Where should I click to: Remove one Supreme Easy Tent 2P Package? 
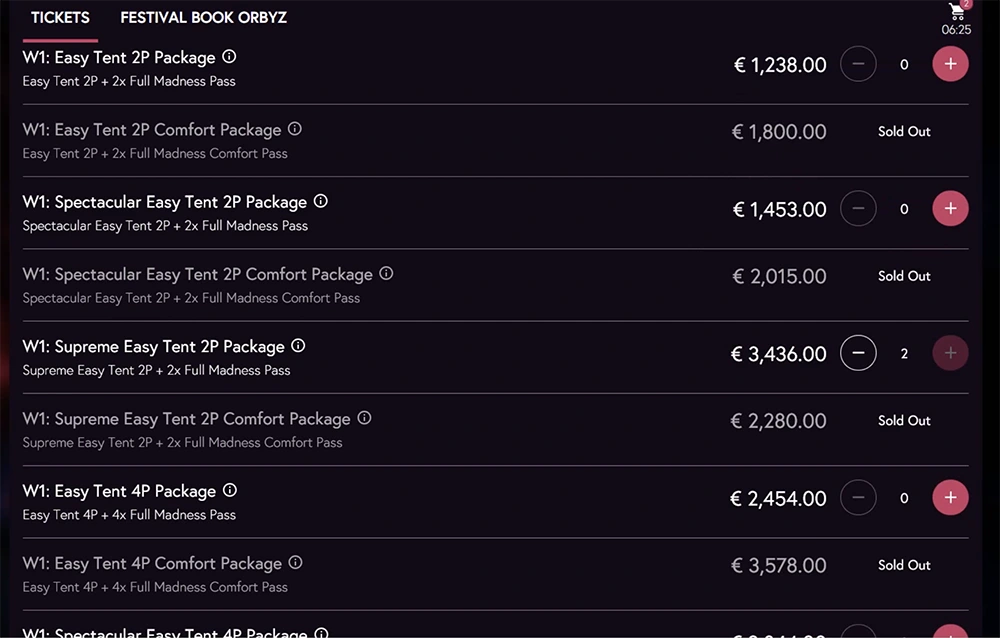(858, 354)
